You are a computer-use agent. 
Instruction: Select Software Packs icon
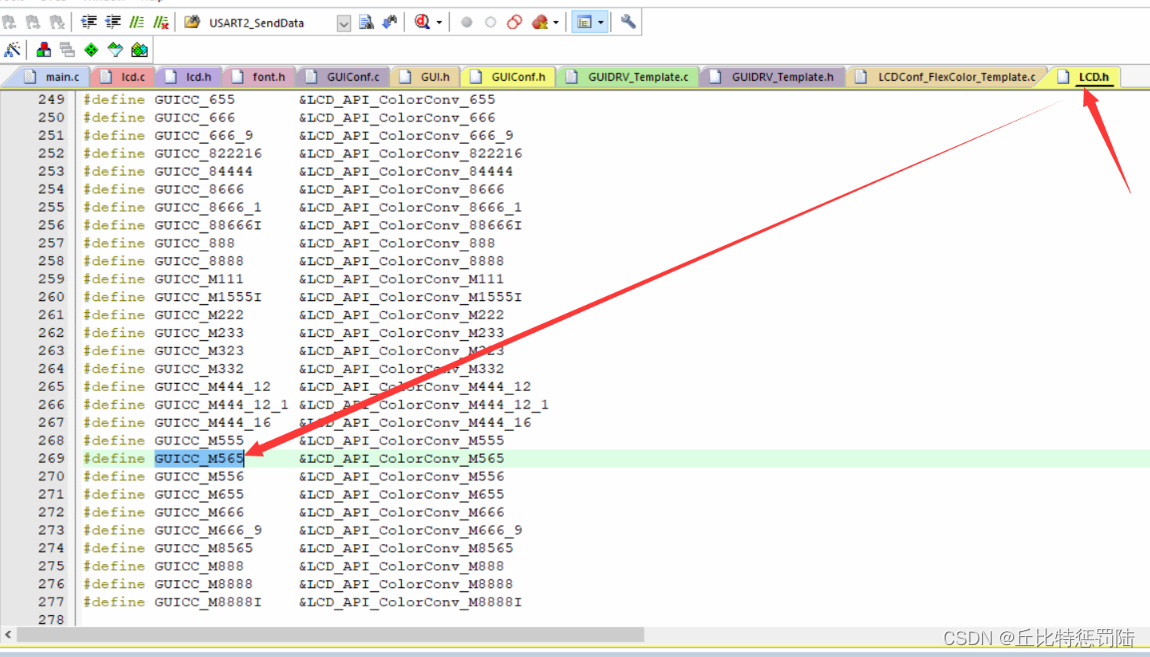coord(115,50)
